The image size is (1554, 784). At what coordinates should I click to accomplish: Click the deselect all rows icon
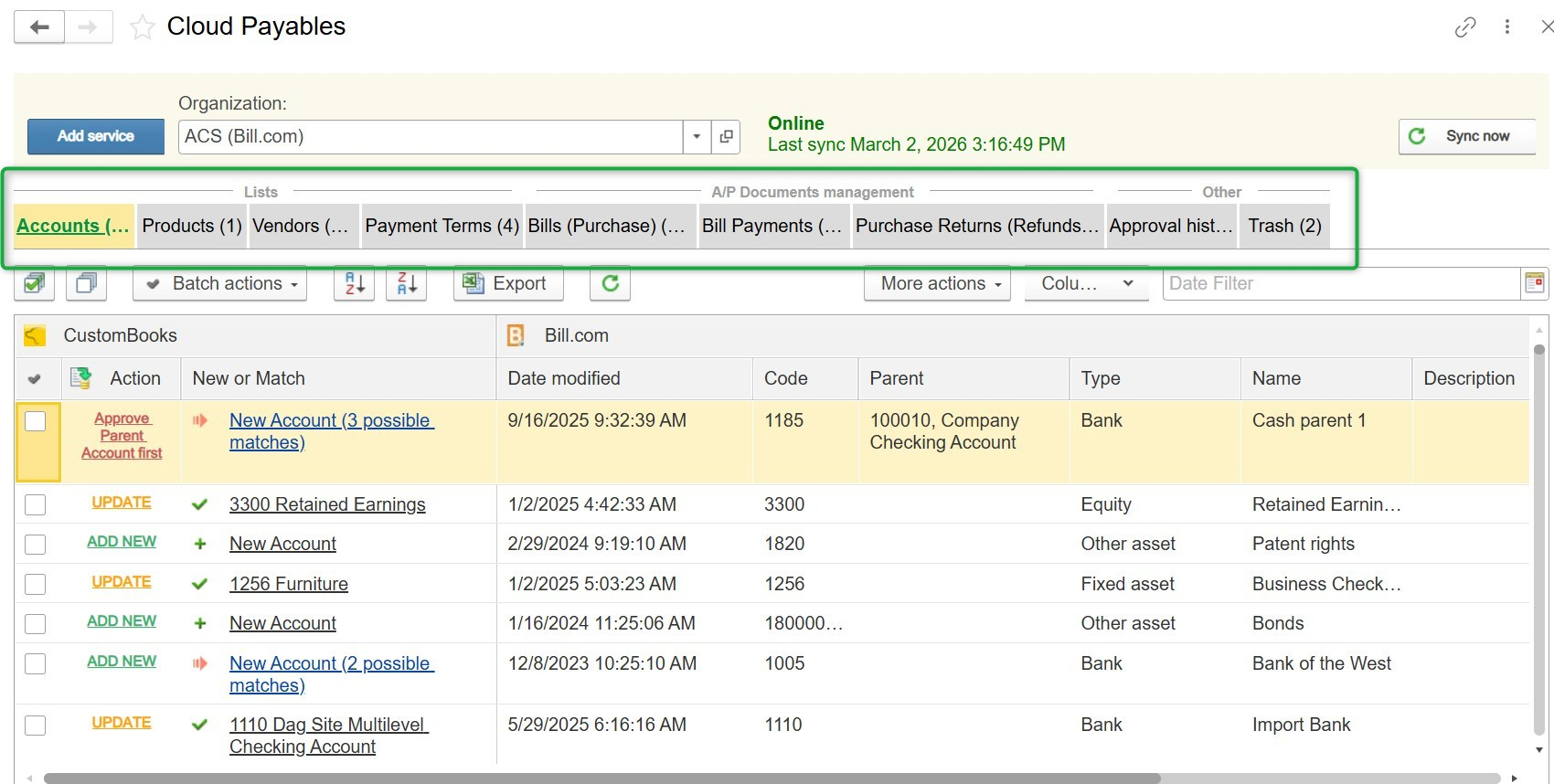(87, 284)
